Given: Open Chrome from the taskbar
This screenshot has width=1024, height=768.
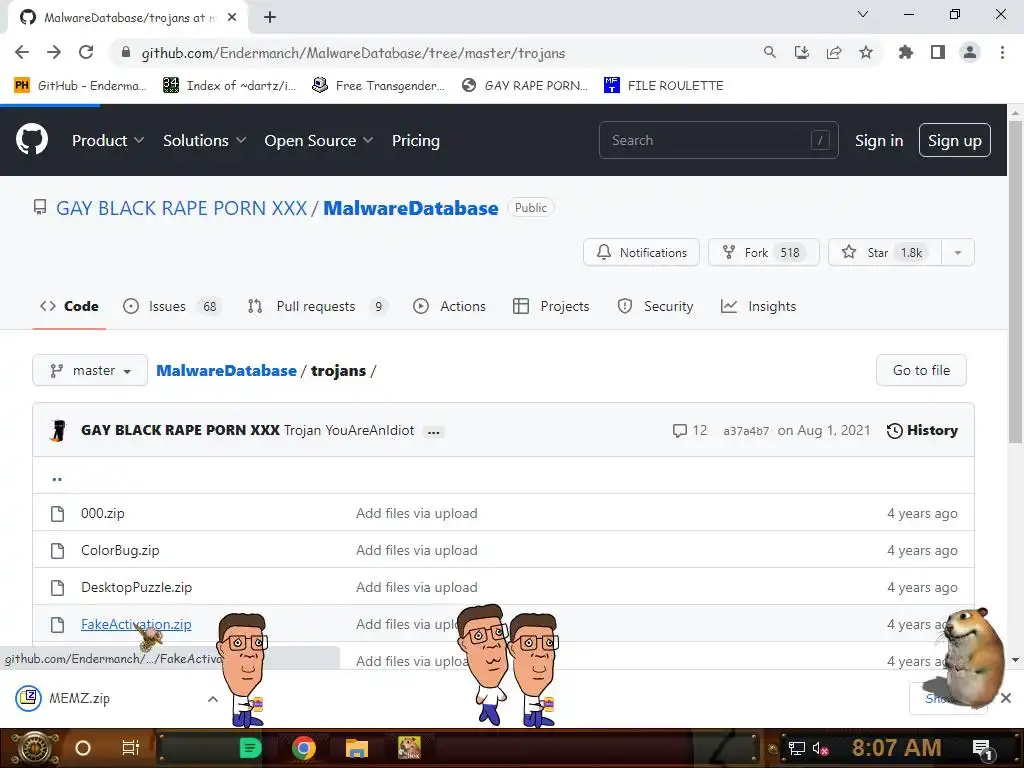Looking at the screenshot, I should (x=304, y=748).
